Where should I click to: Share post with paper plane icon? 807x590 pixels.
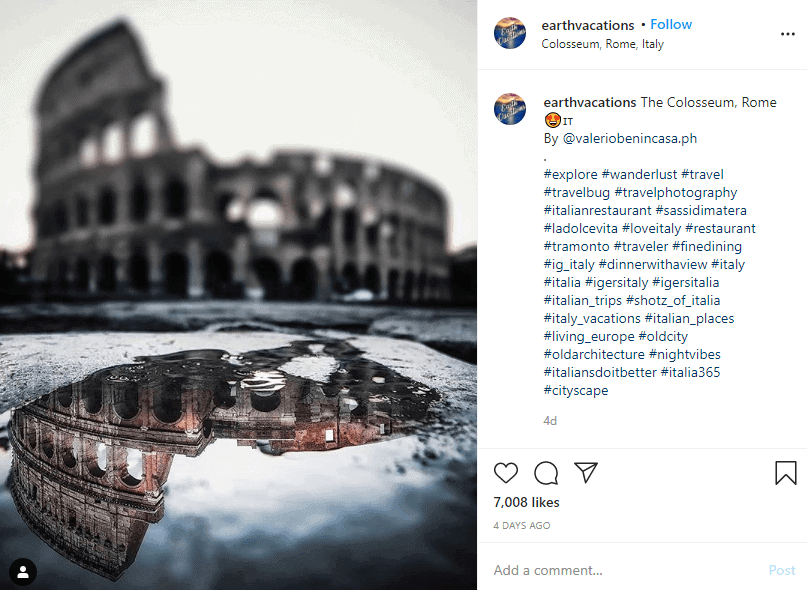(x=586, y=472)
